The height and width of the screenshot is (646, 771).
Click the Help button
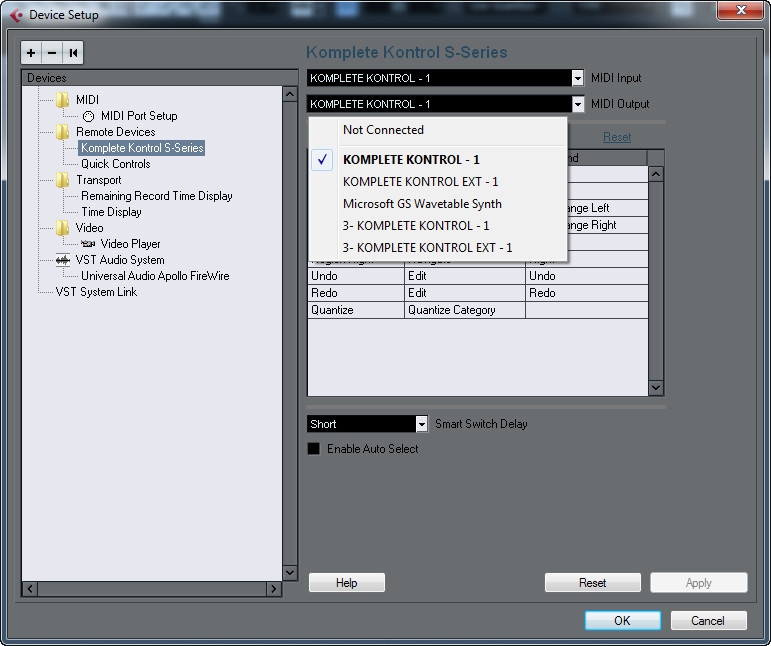[347, 583]
